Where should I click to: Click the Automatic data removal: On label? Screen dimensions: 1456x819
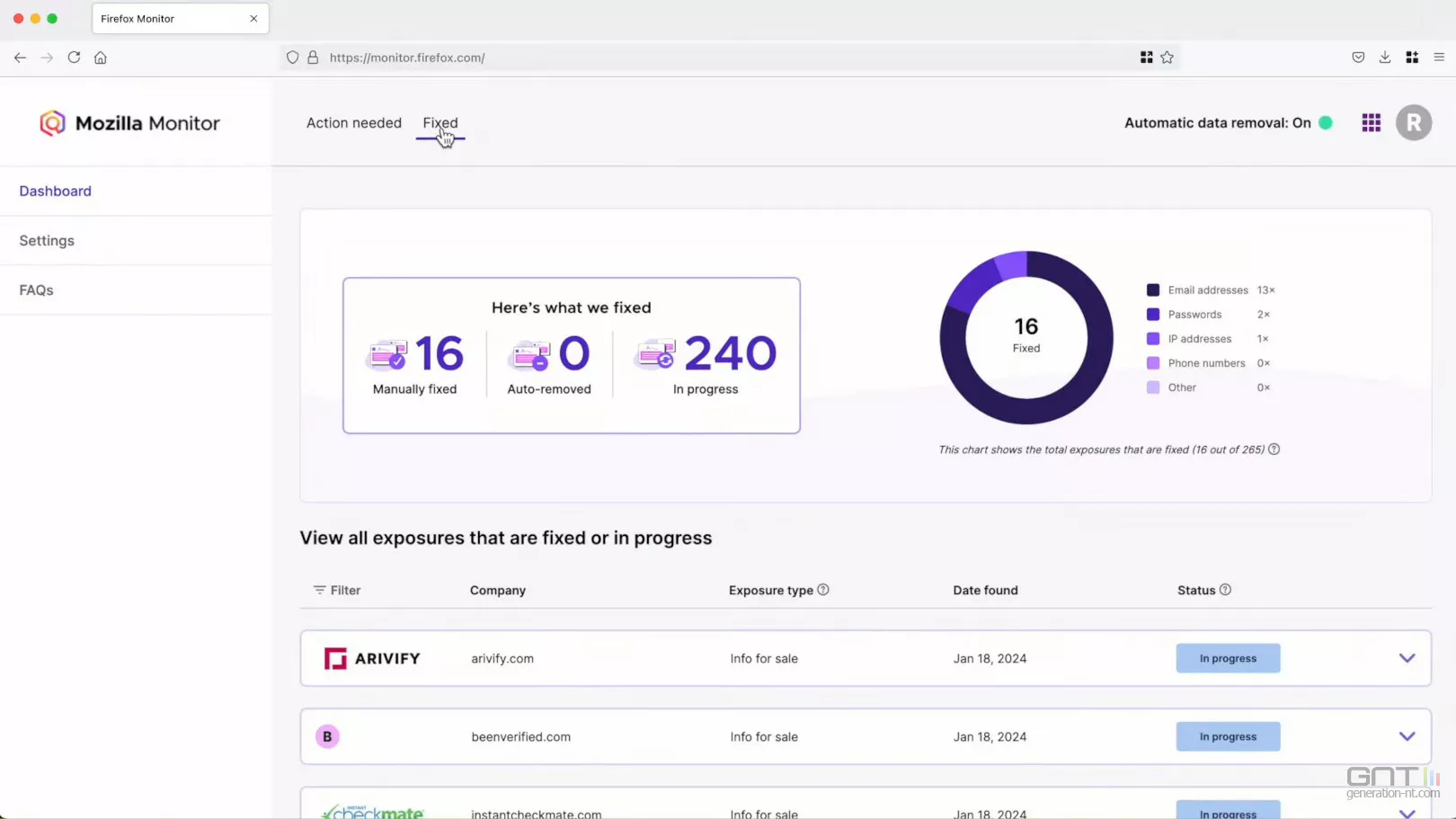coord(1218,123)
